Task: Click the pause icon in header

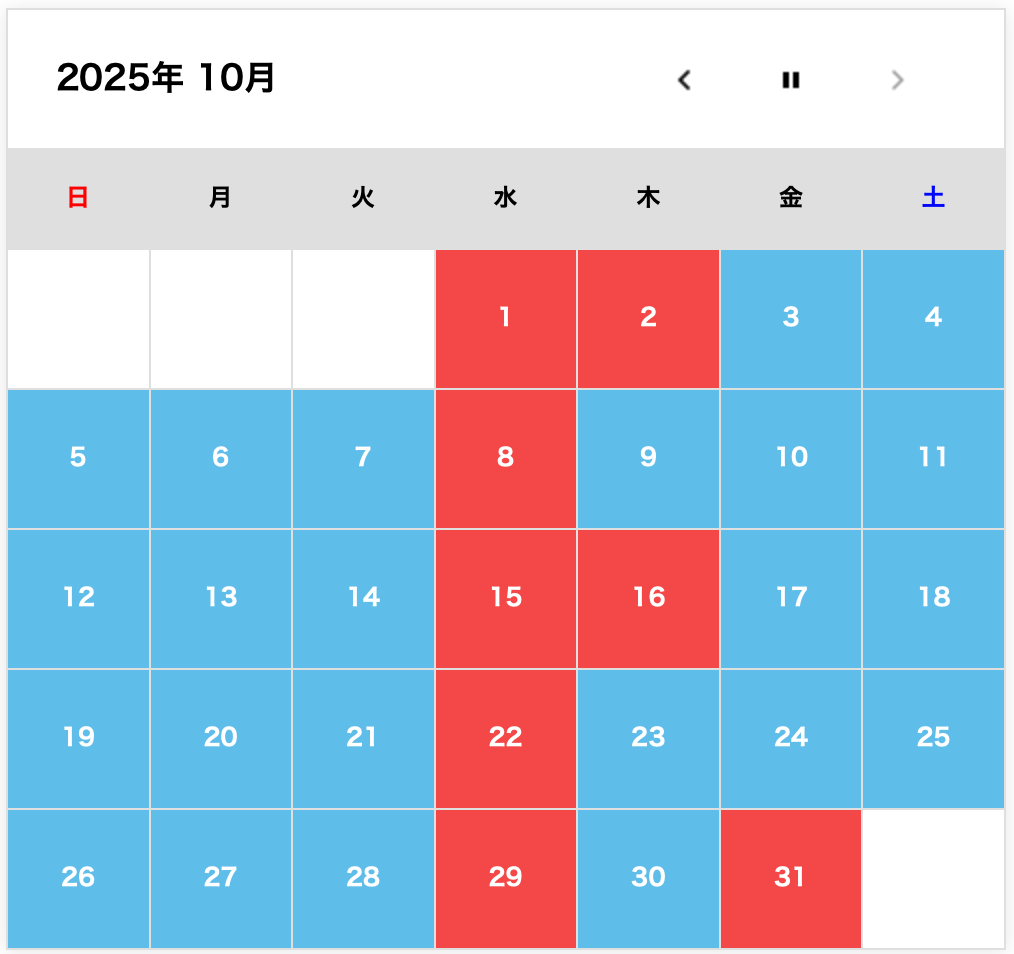Action: (791, 80)
